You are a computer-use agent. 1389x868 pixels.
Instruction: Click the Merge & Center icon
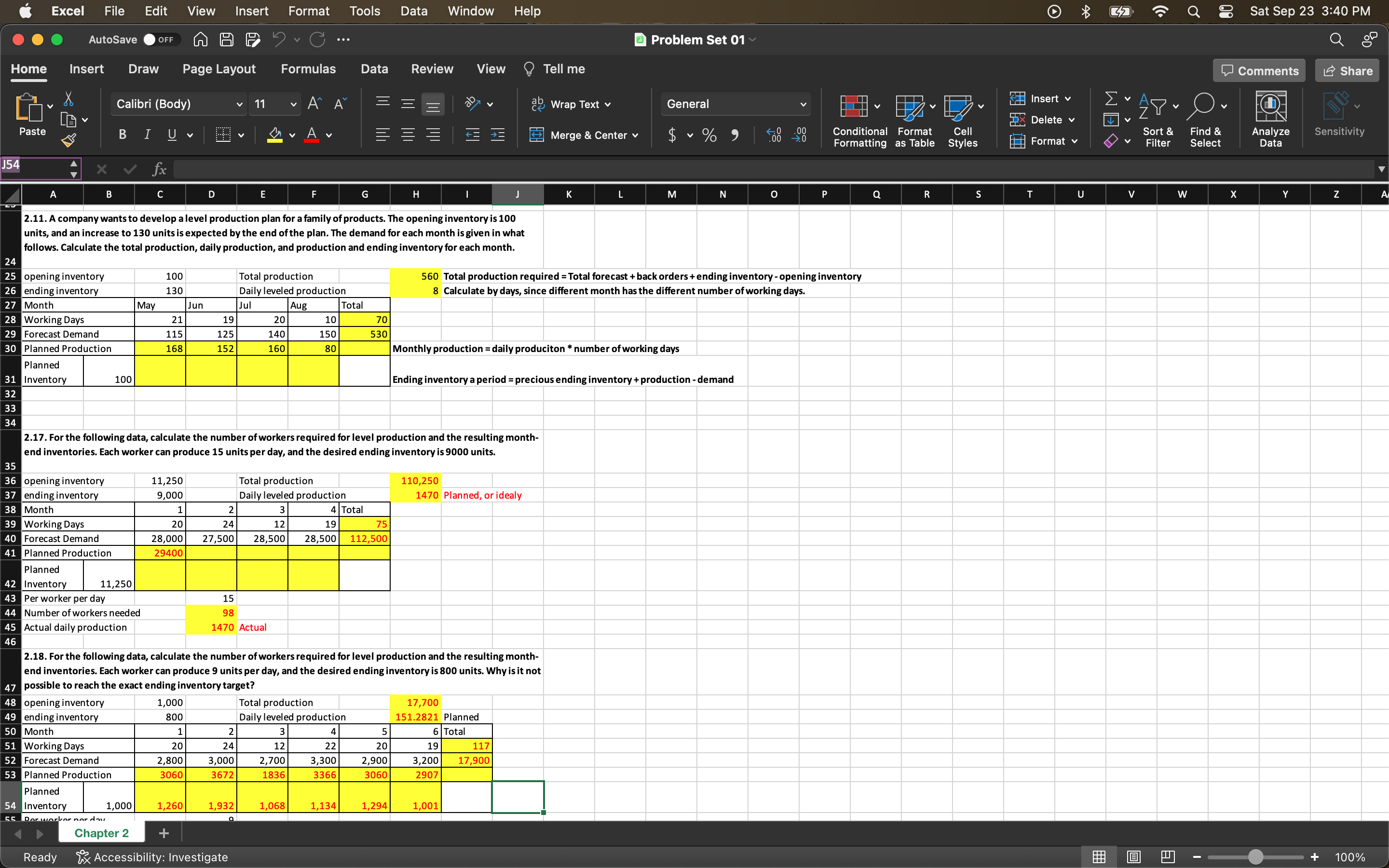coord(538,135)
